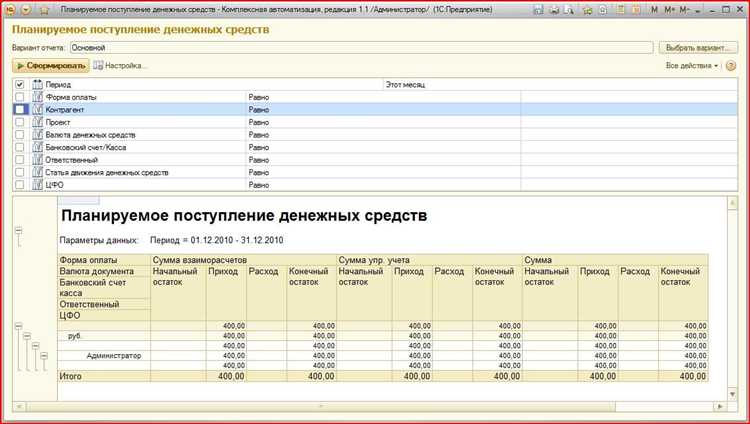Viewport: 750px width, 424px height.
Task: Uncheck the Период checkbox
Action: pos(20,84)
